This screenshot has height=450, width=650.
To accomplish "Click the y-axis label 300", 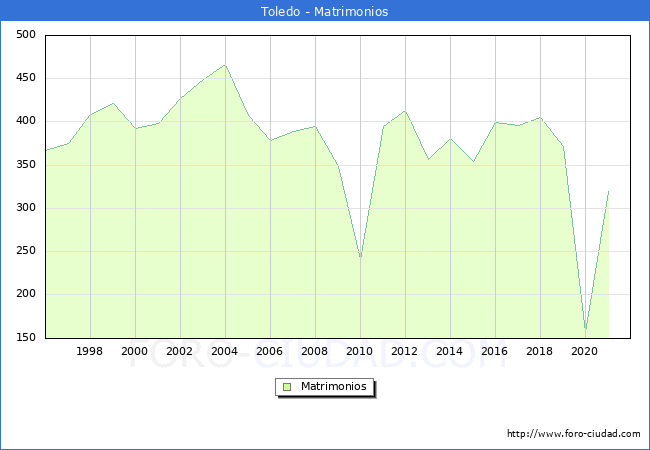I will click(26, 208).
